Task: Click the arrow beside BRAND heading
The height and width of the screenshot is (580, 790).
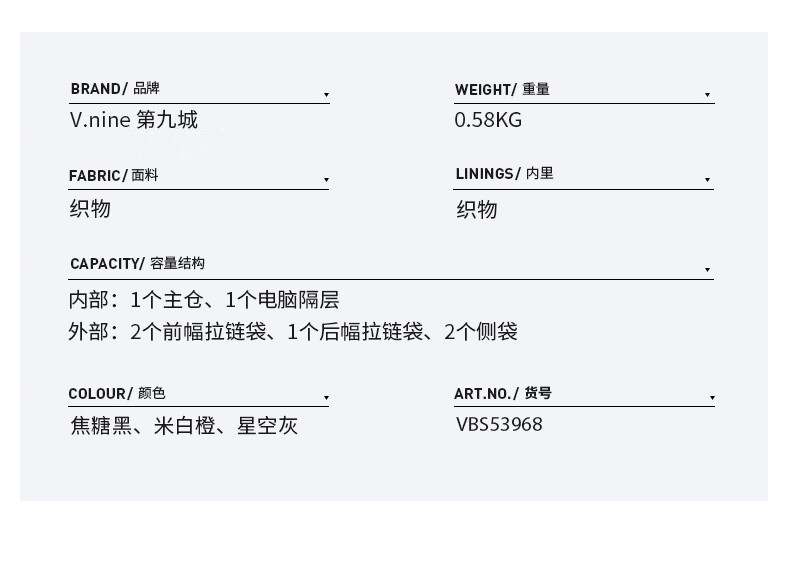Action: 326,95
